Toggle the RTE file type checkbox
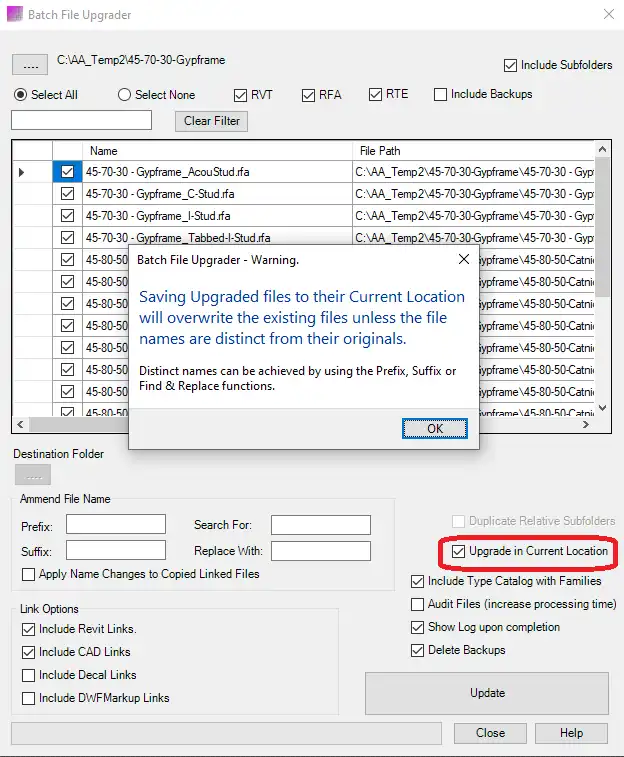624x757 pixels. 375,95
